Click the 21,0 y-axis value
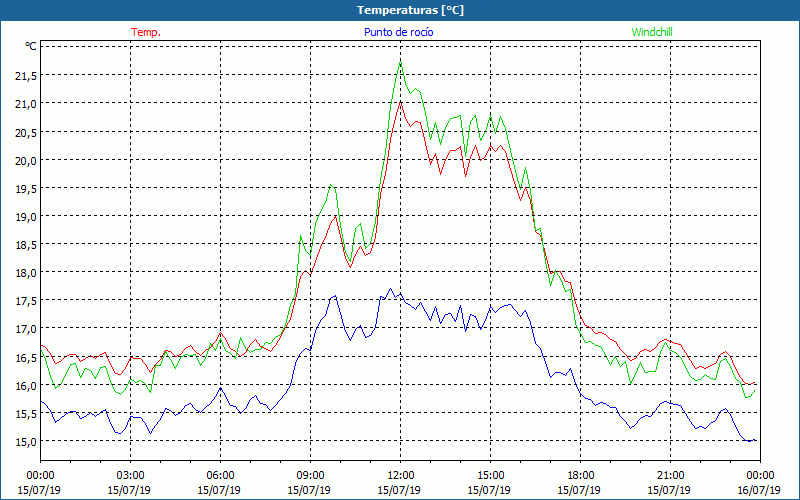This screenshot has width=800, height=500. (x=26, y=104)
